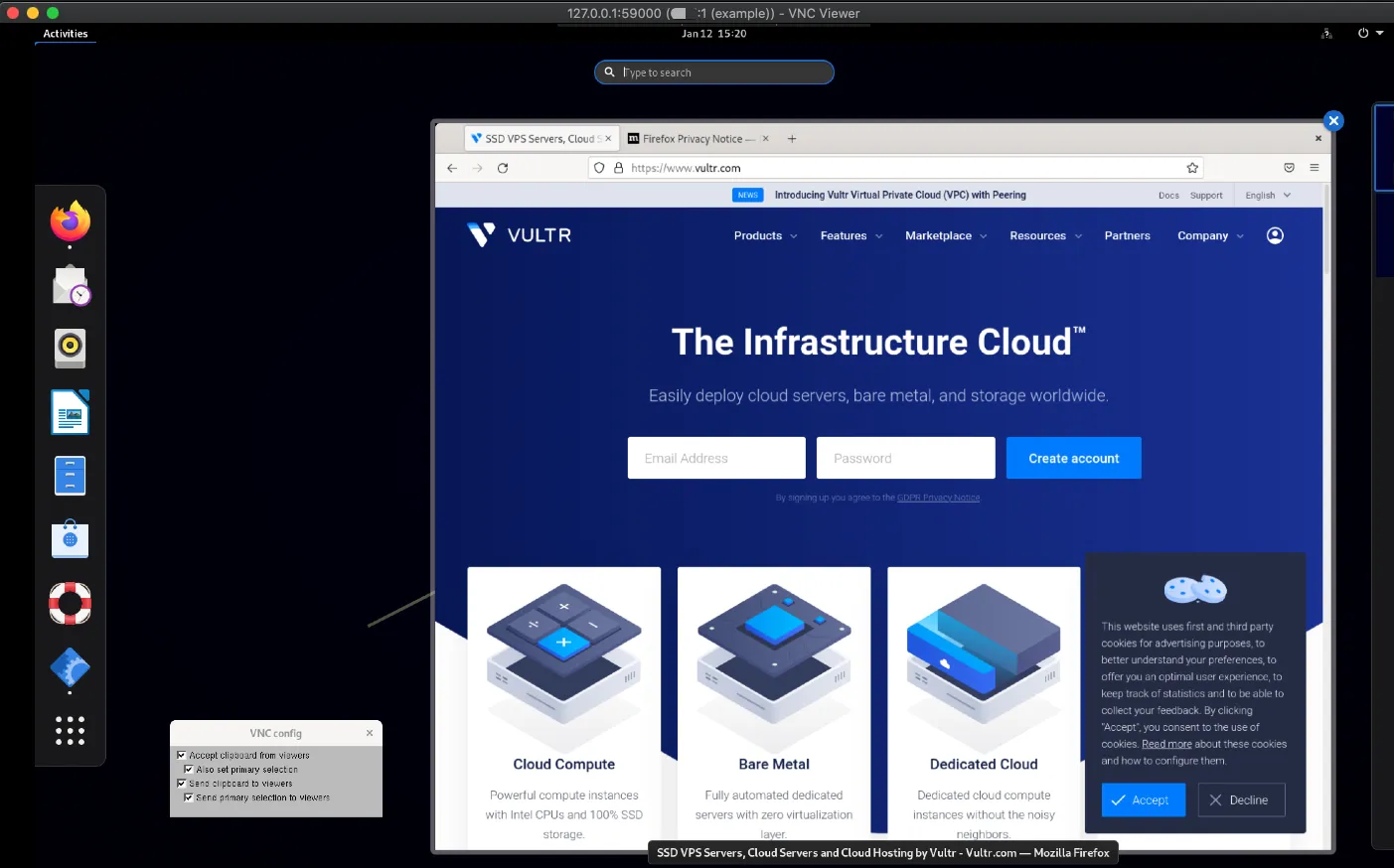This screenshot has height=868, width=1394.
Task: Bookmark this page with the star icon
Action: [x=1192, y=168]
